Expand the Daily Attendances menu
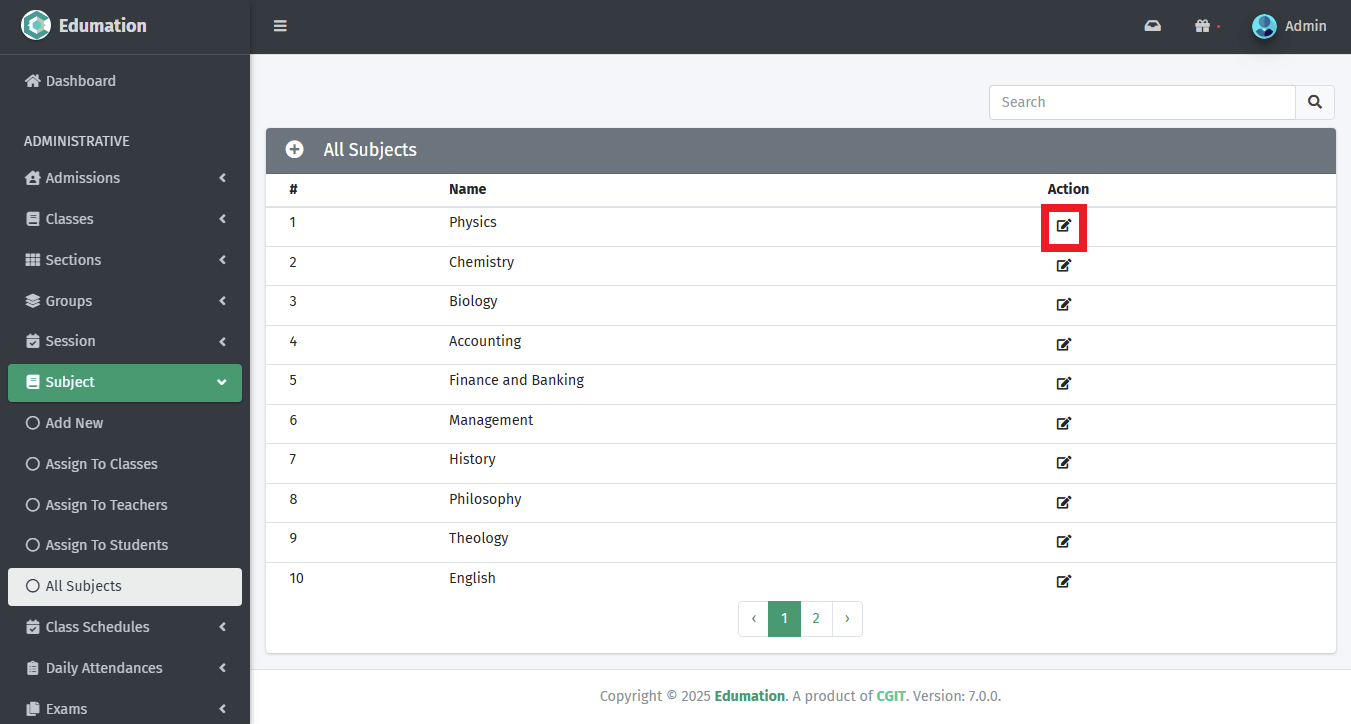The image size is (1351, 724). (x=125, y=668)
